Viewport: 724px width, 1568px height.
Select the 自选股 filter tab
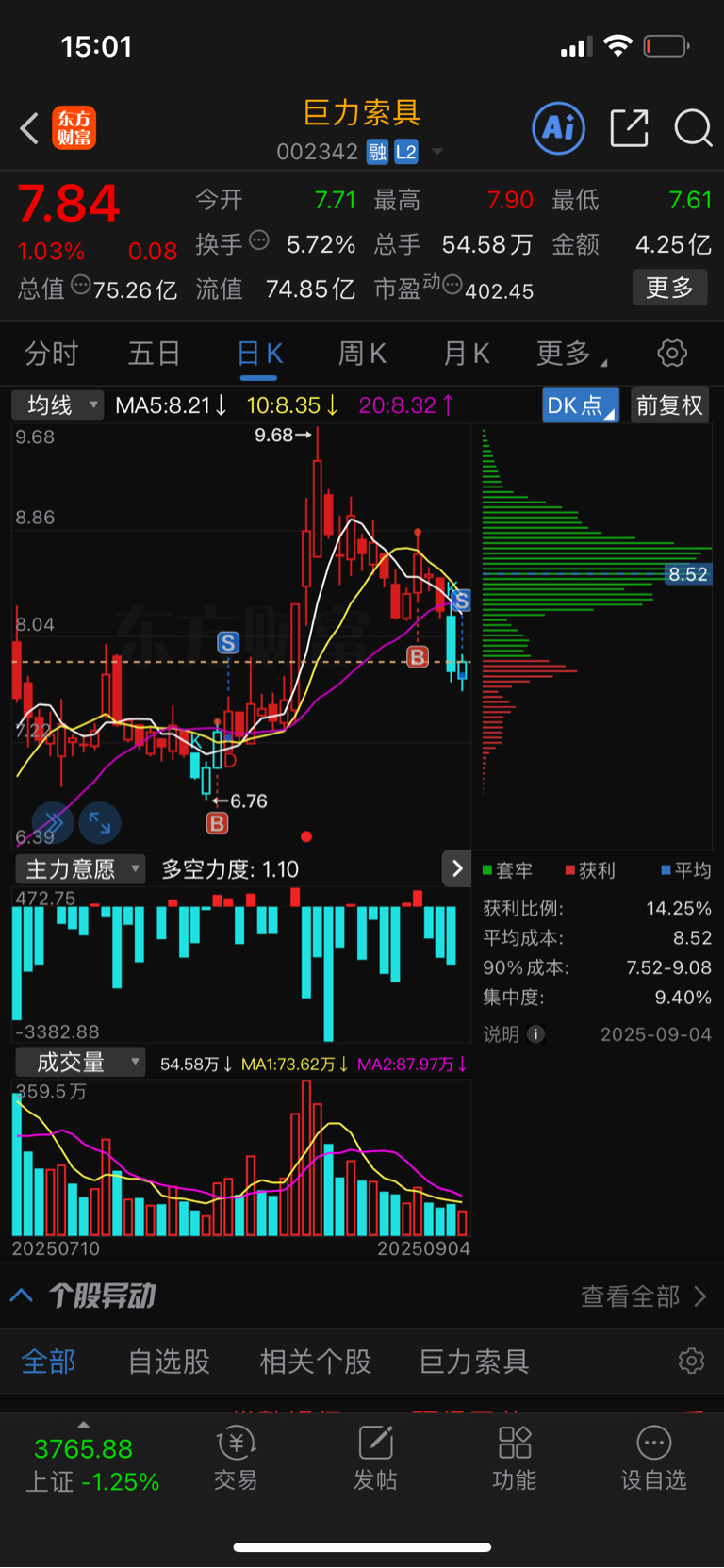169,1362
